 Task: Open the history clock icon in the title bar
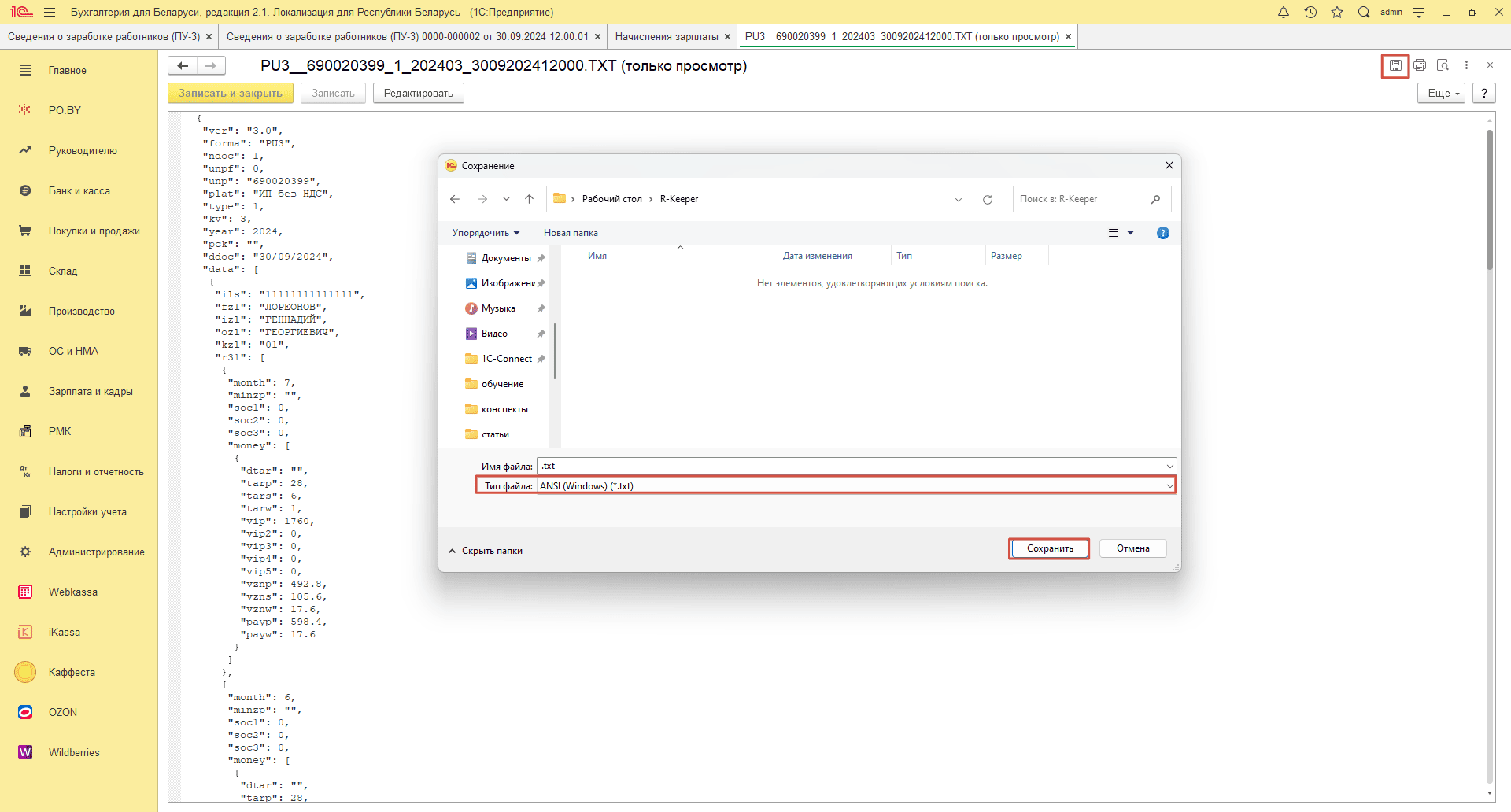(x=1310, y=13)
